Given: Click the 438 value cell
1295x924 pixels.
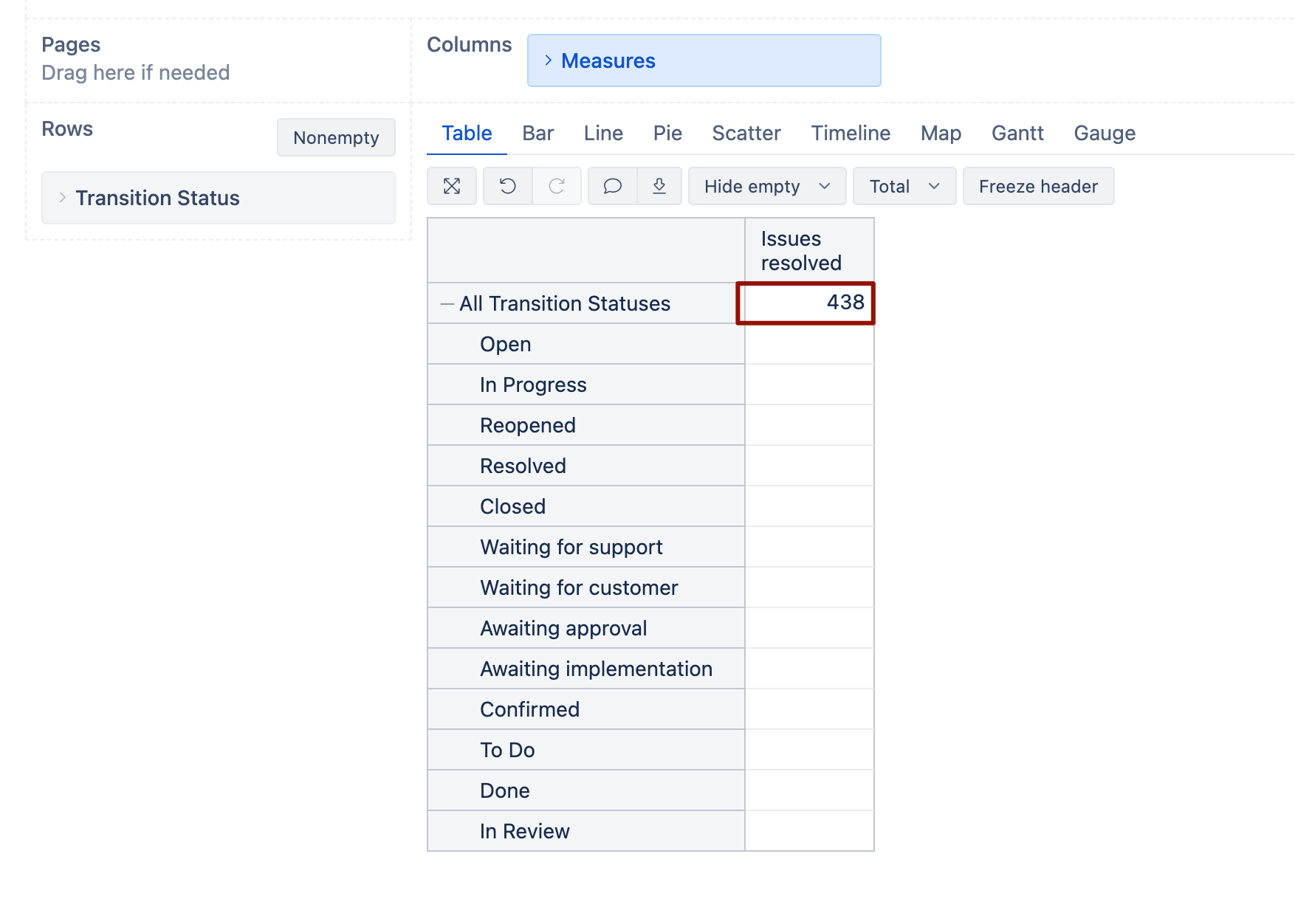Looking at the screenshot, I should (x=805, y=303).
